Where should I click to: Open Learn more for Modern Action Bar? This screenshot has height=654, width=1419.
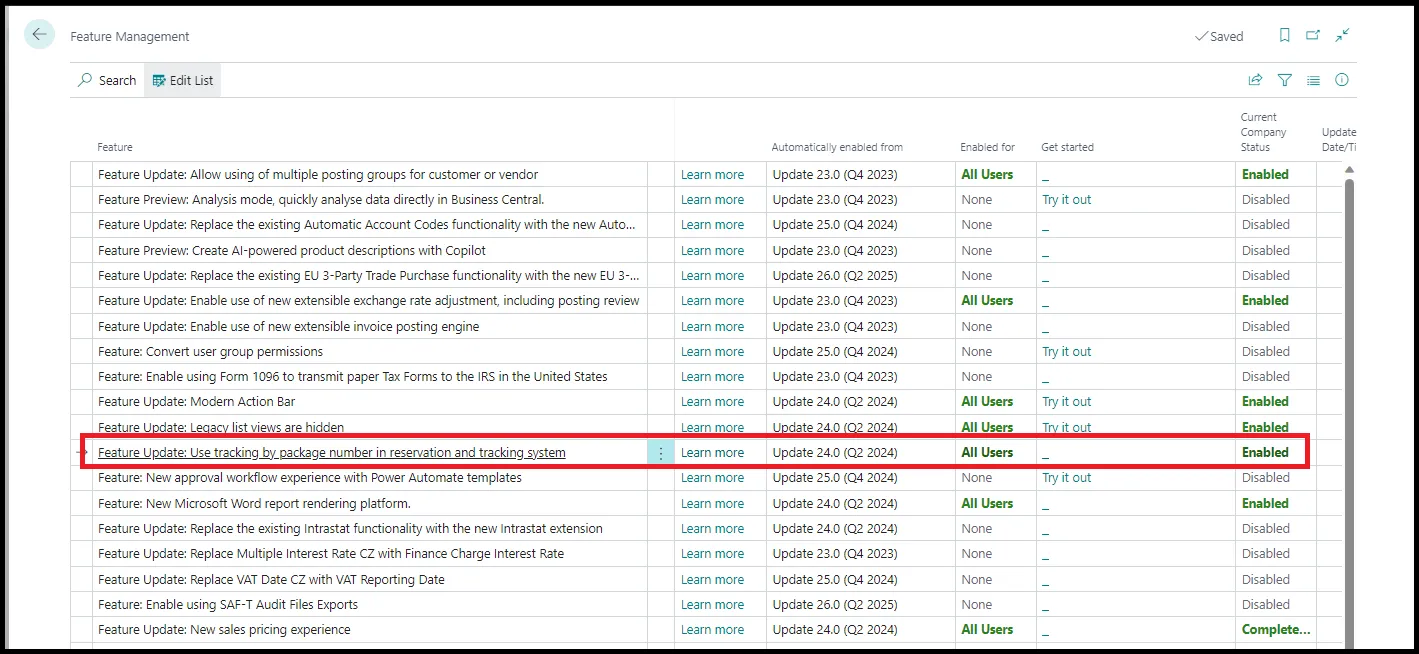pyautogui.click(x=712, y=402)
